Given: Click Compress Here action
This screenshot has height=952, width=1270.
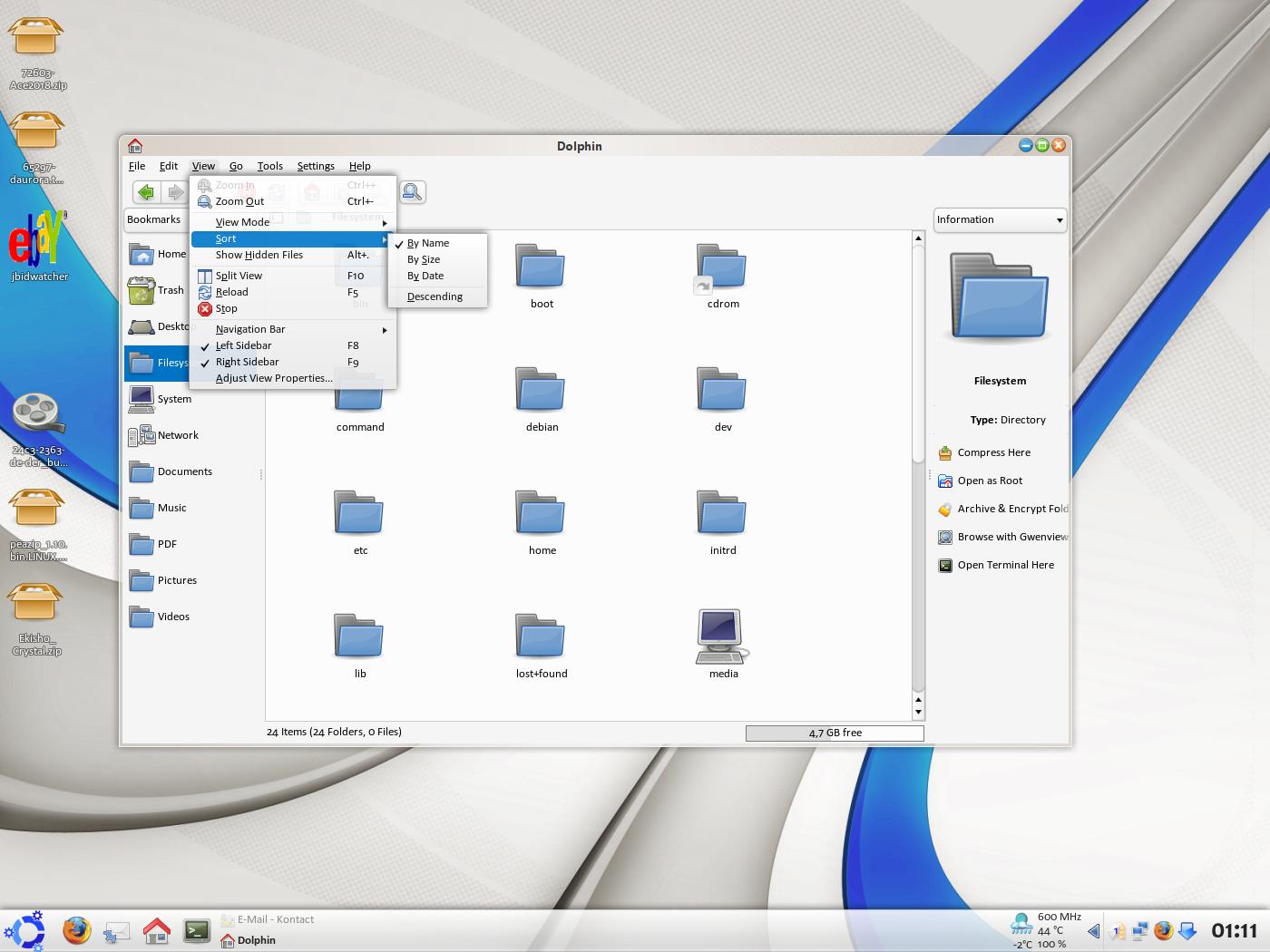Looking at the screenshot, I should [984, 452].
